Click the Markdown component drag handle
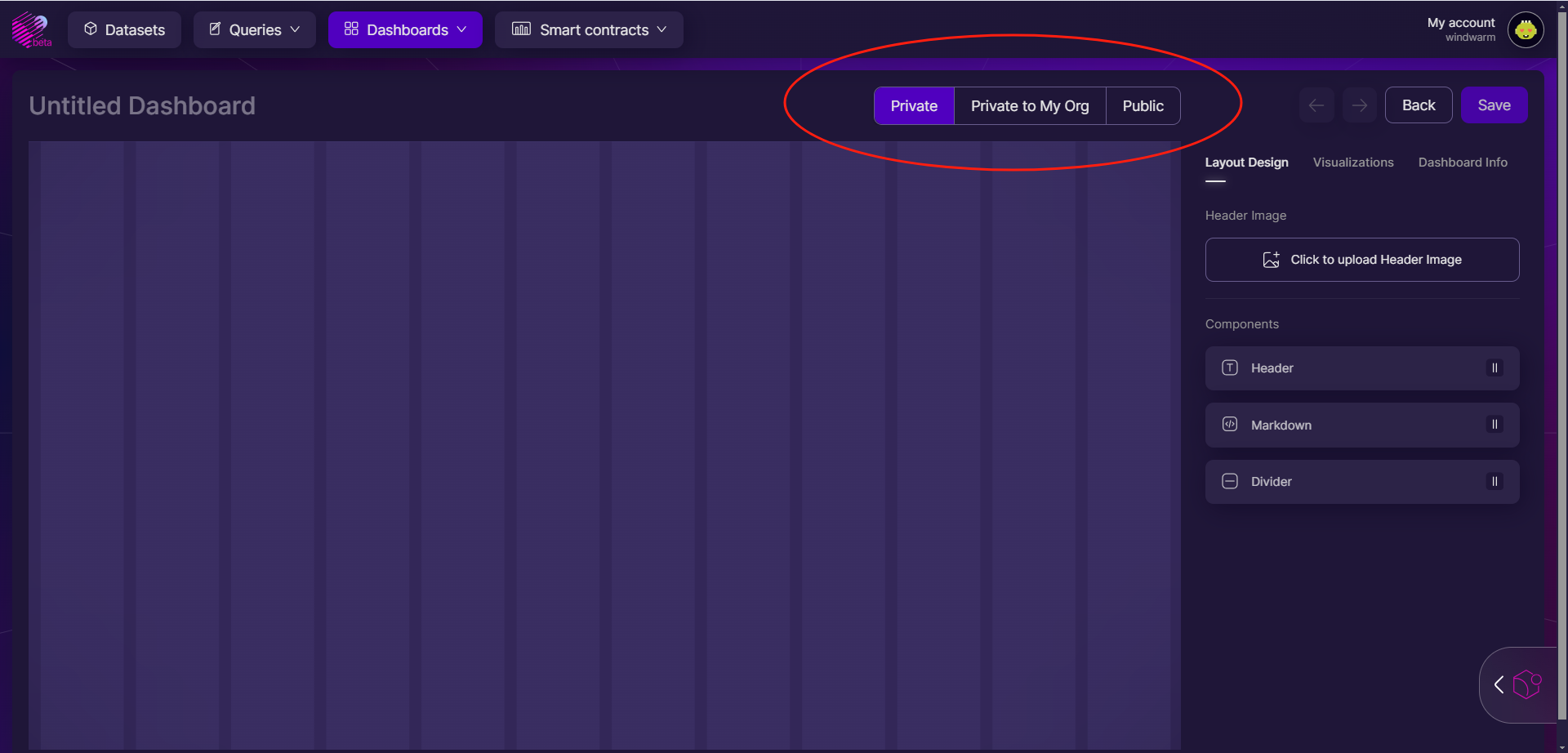1568x753 pixels. click(x=1494, y=425)
